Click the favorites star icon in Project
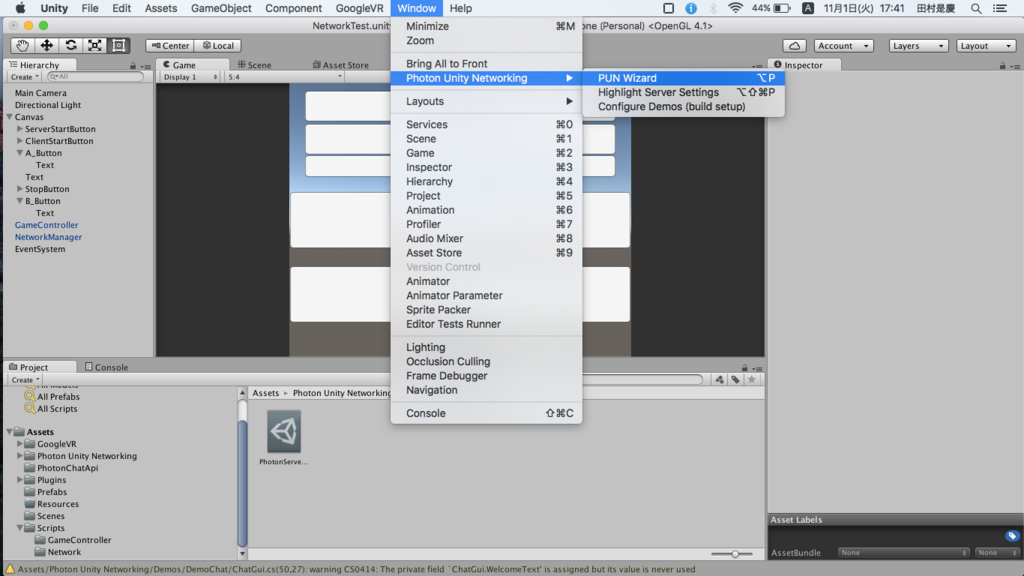The image size is (1024, 576). 752,379
